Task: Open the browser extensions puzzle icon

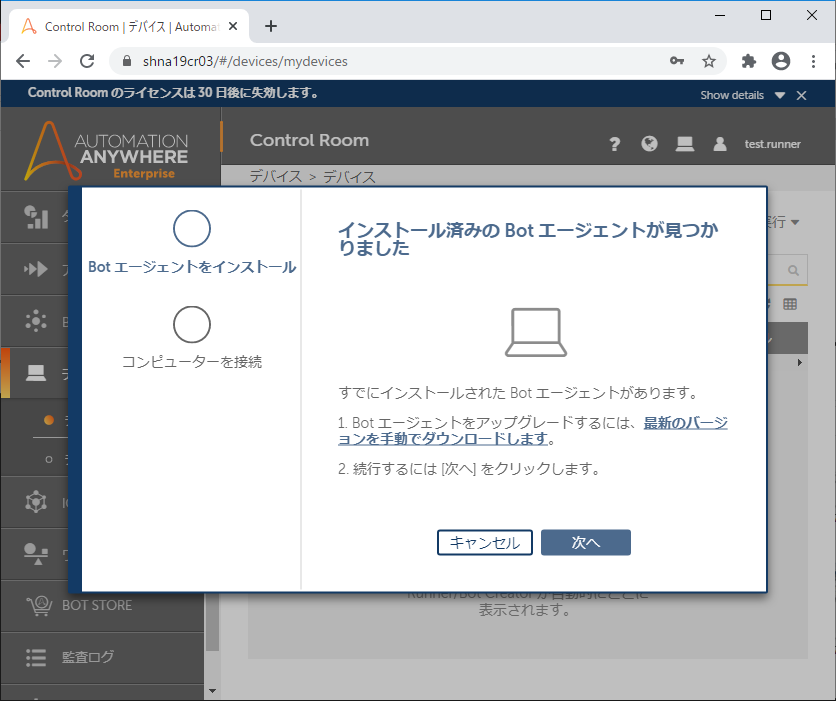Action: click(749, 61)
